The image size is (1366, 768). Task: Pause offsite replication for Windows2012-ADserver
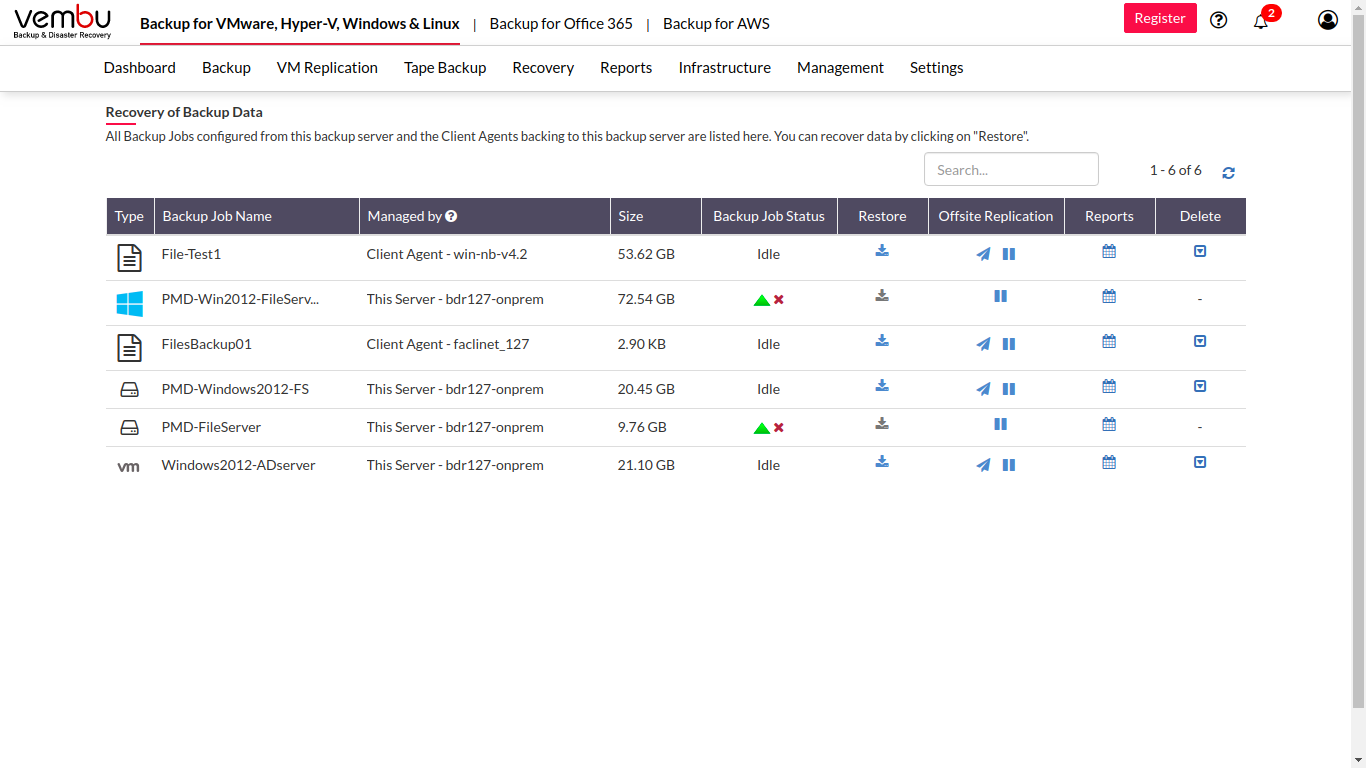point(1009,465)
